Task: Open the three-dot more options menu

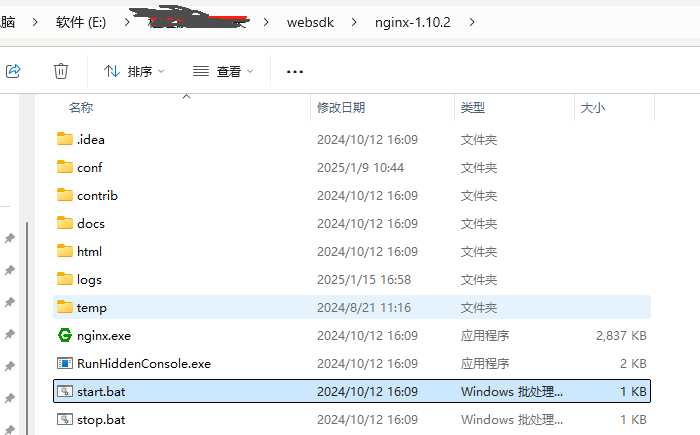Action: pyautogui.click(x=295, y=71)
